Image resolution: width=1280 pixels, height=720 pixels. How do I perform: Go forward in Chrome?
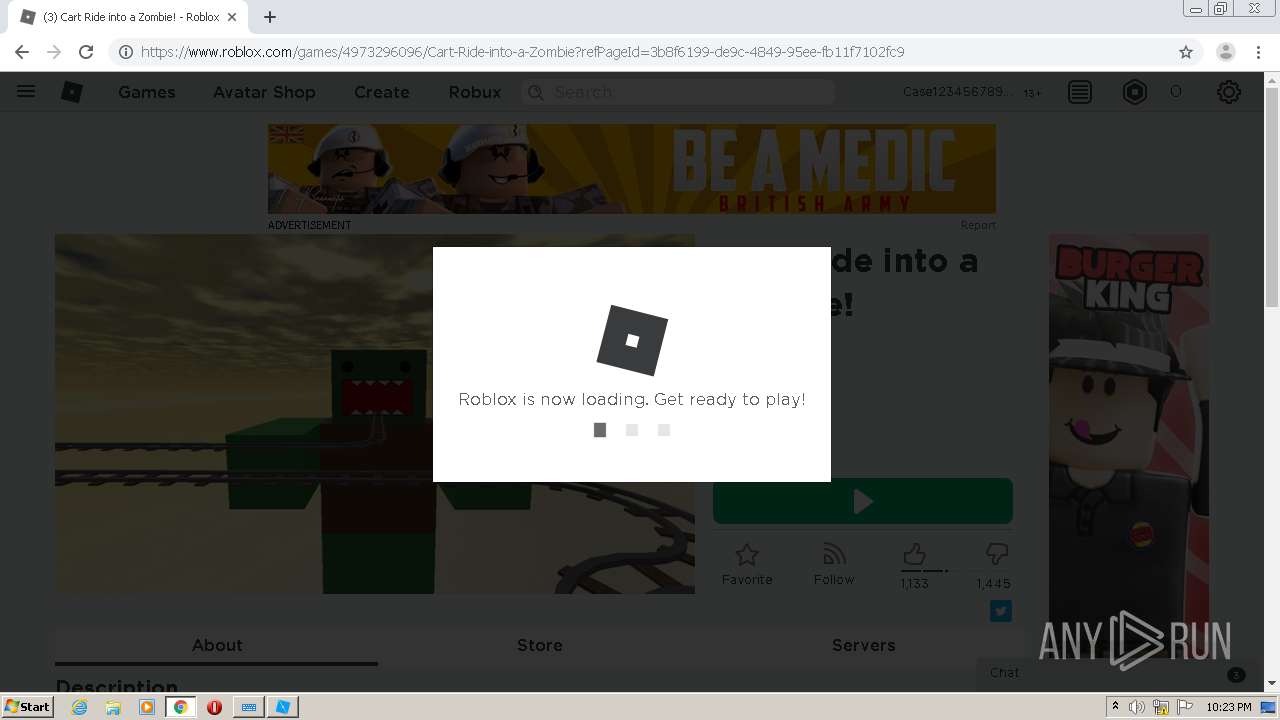(x=54, y=52)
